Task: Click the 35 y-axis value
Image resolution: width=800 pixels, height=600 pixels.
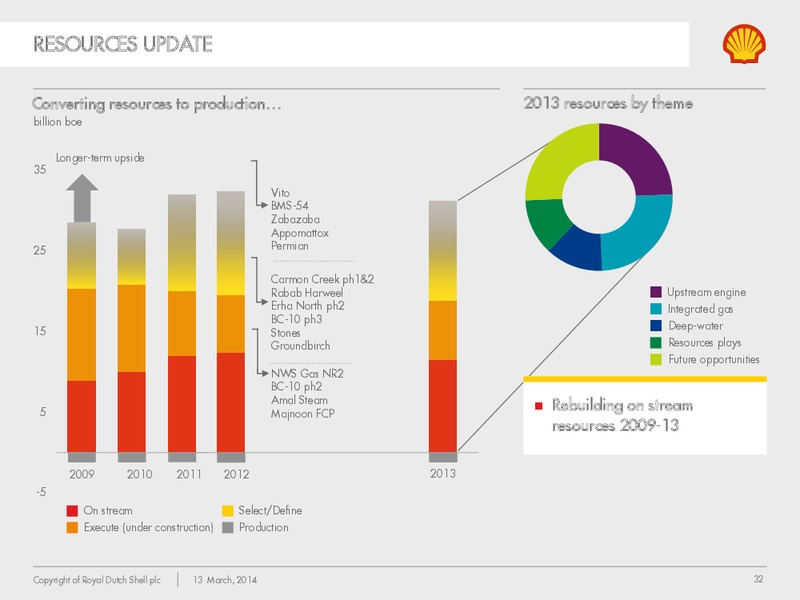Action: pos(40,170)
